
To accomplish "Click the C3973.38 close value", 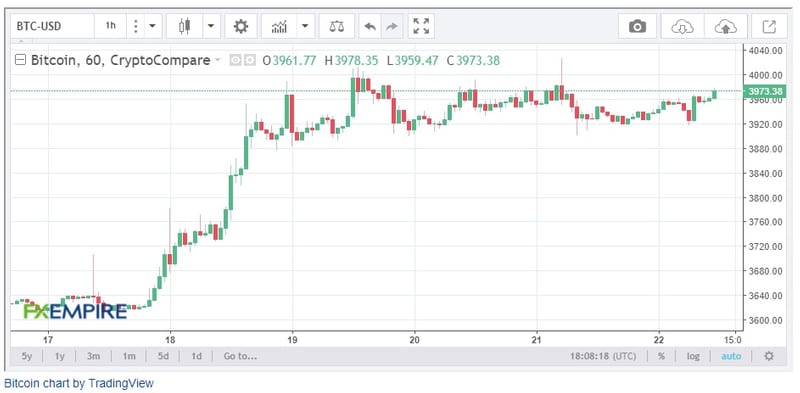I will coord(473,61).
